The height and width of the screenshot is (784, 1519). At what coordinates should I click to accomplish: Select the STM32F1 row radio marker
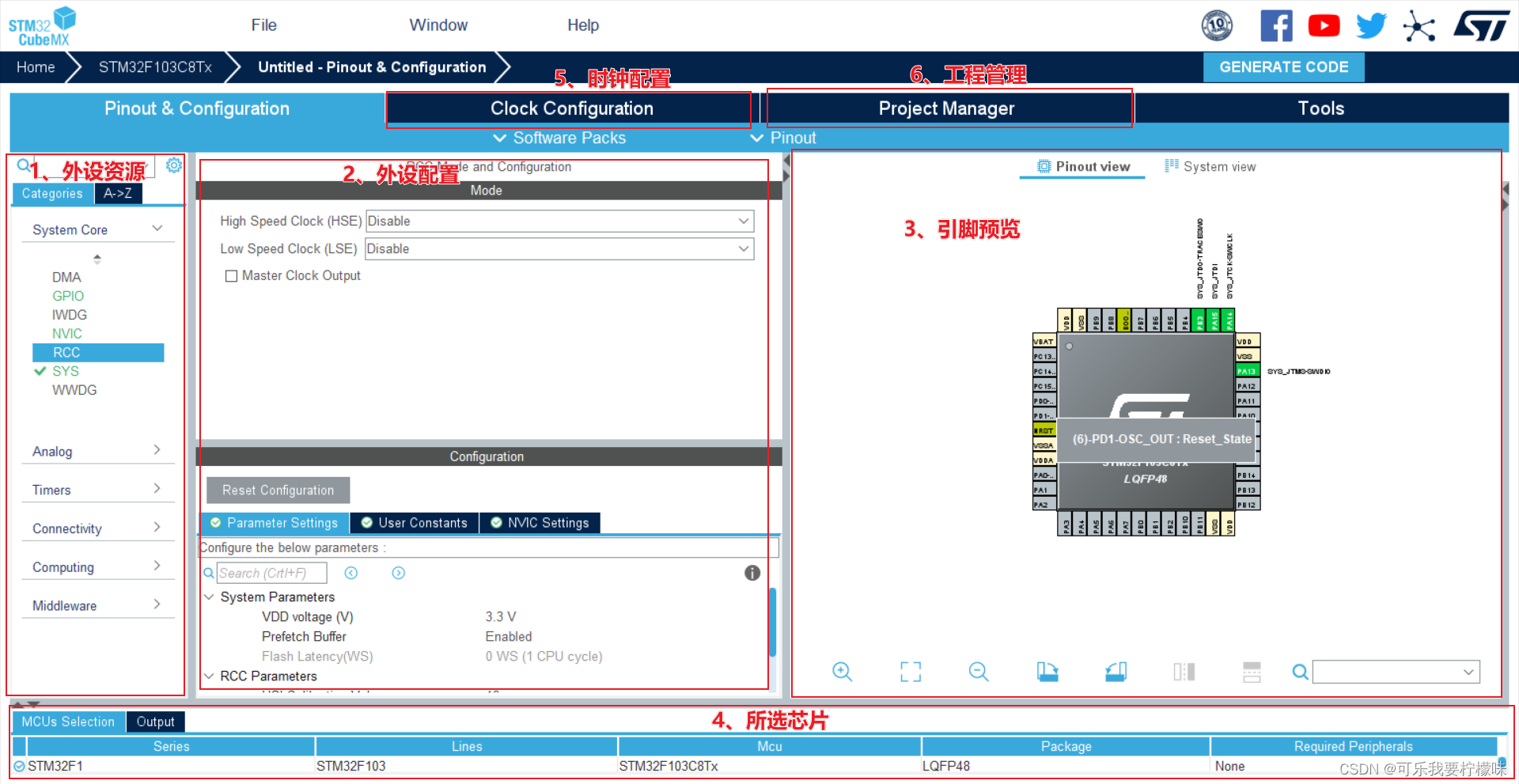(19, 766)
